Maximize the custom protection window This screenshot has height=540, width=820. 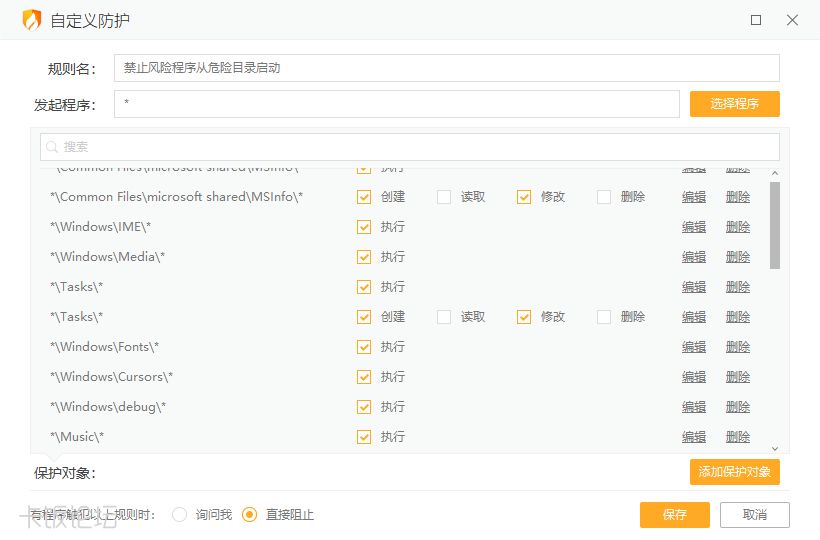tap(756, 20)
